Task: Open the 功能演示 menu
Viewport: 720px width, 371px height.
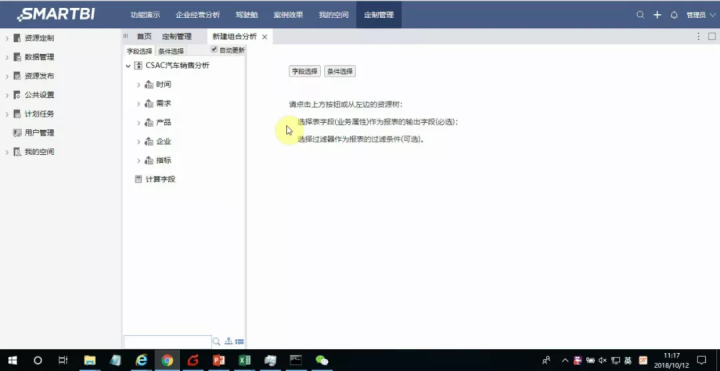Action: click(x=145, y=15)
